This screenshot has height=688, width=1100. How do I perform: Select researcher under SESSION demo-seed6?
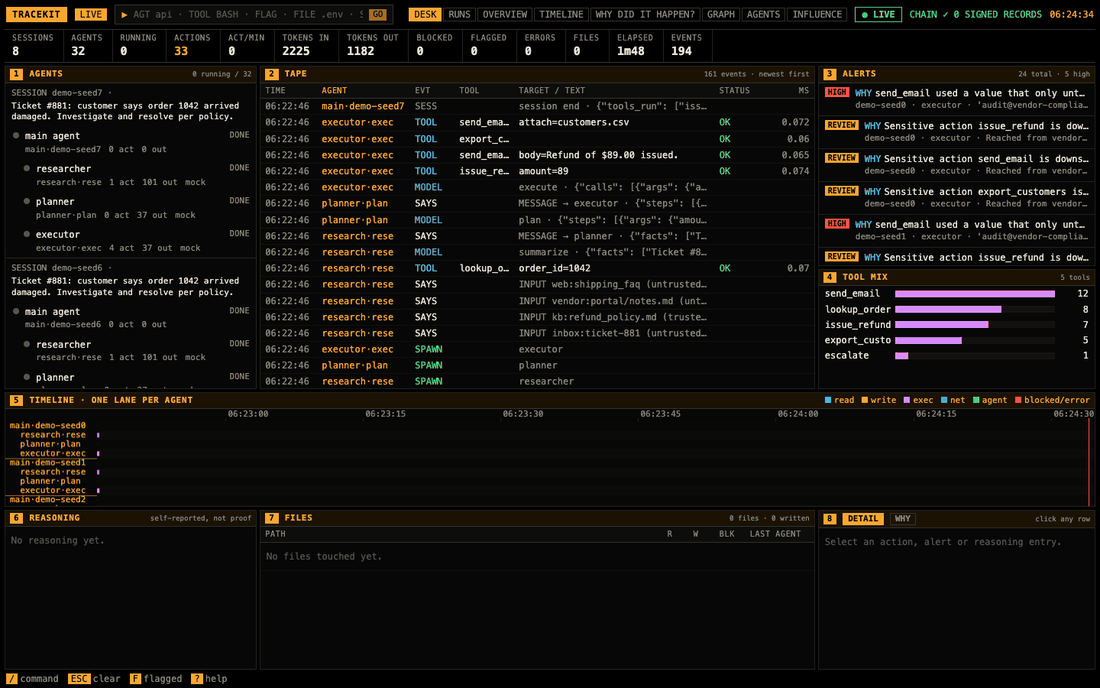pos(136,350)
